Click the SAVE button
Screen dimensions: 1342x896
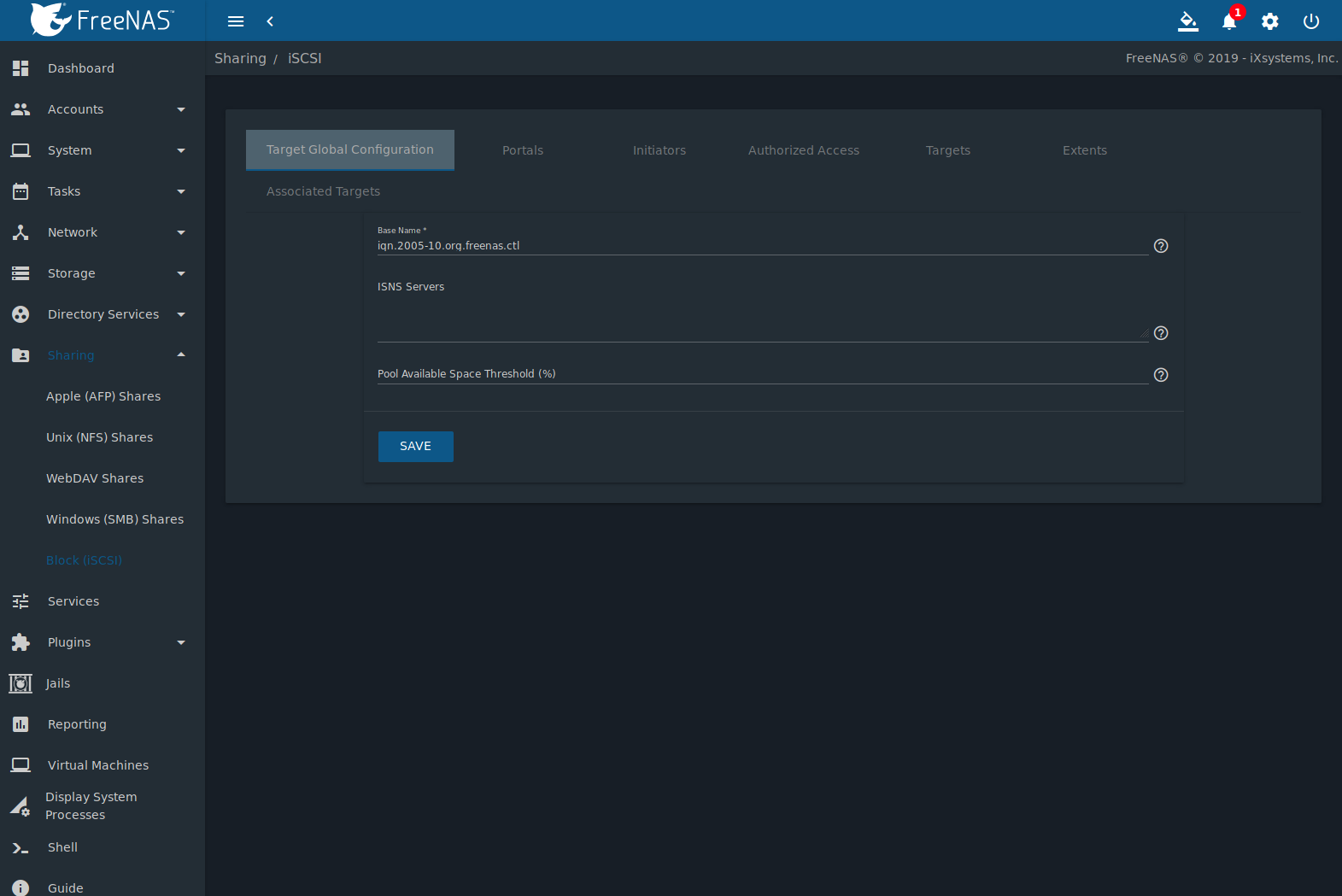coord(416,447)
